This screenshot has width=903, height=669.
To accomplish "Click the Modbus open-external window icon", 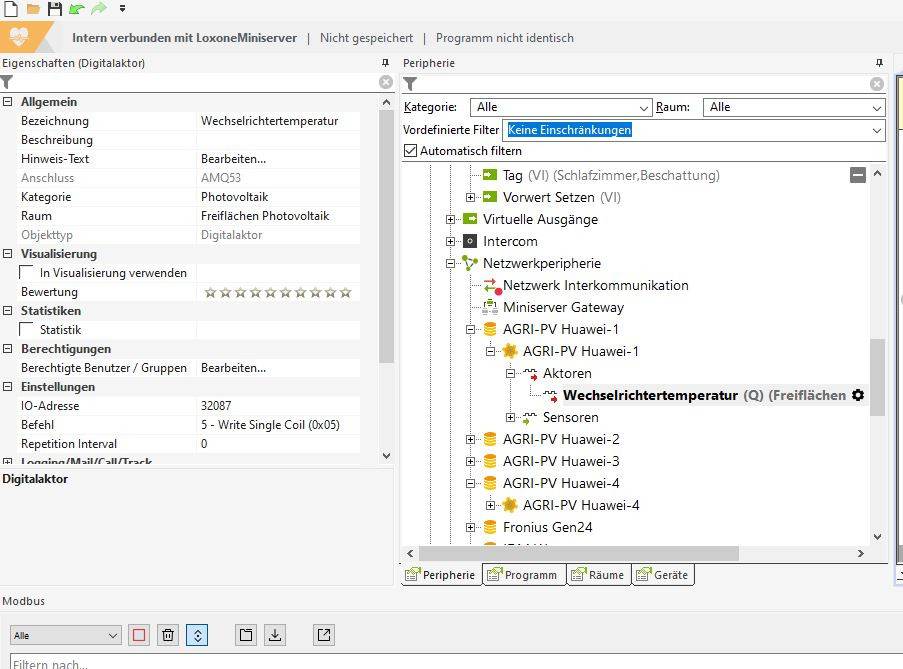I will (x=324, y=635).
